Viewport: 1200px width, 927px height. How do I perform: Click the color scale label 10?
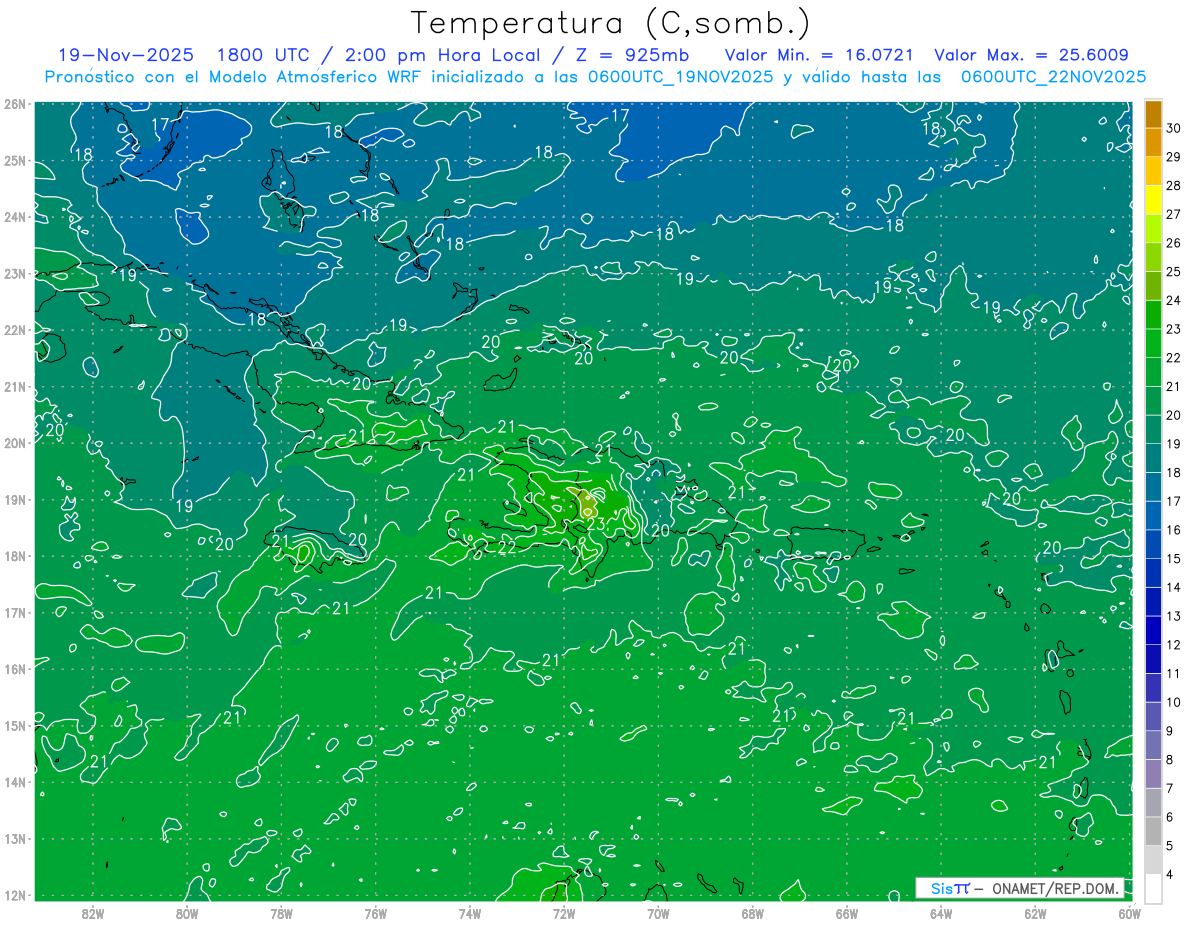coord(1173,702)
